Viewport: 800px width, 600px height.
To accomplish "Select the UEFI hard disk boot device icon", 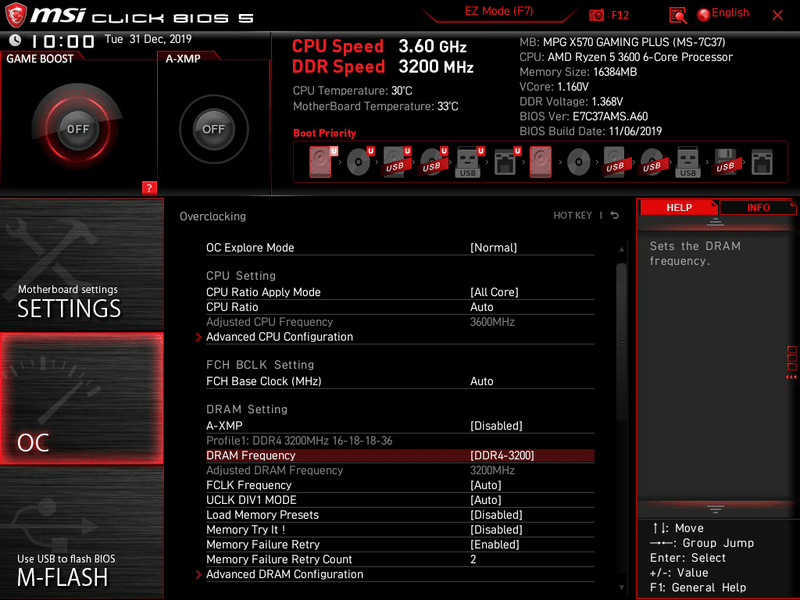I will click(x=322, y=162).
